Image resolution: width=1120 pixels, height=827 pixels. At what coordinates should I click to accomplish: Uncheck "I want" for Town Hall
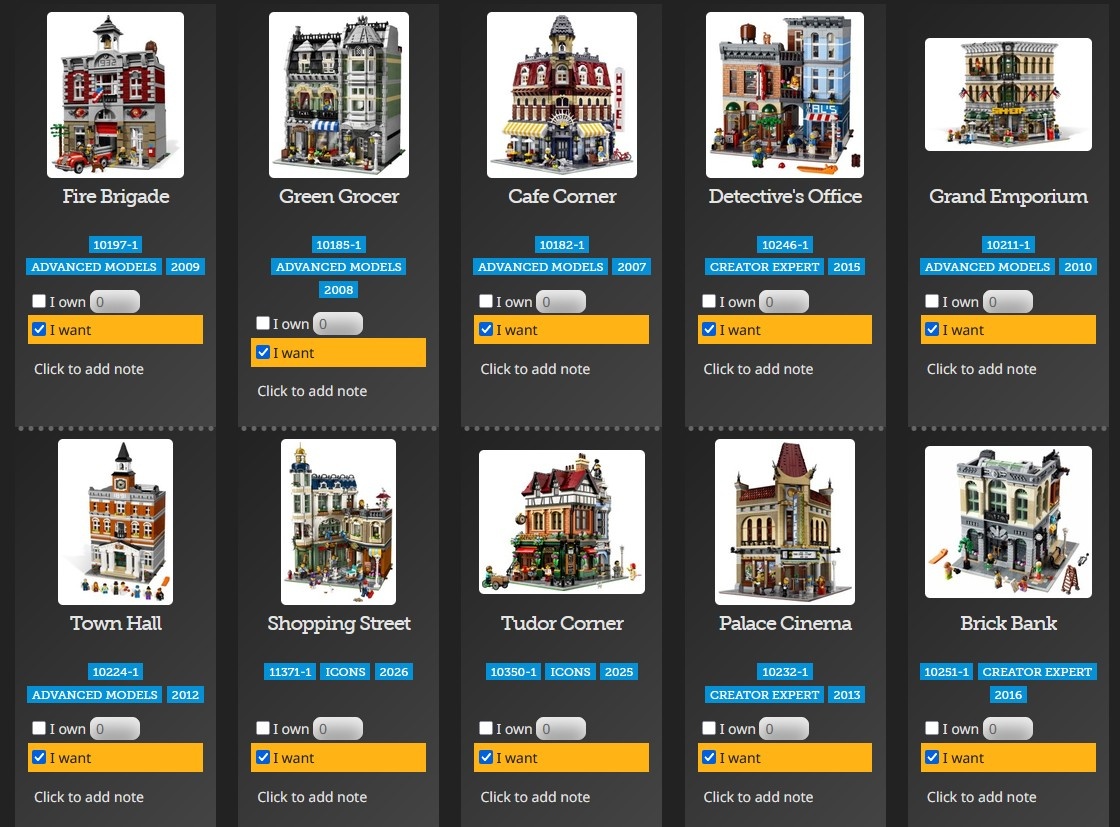[39, 757]
